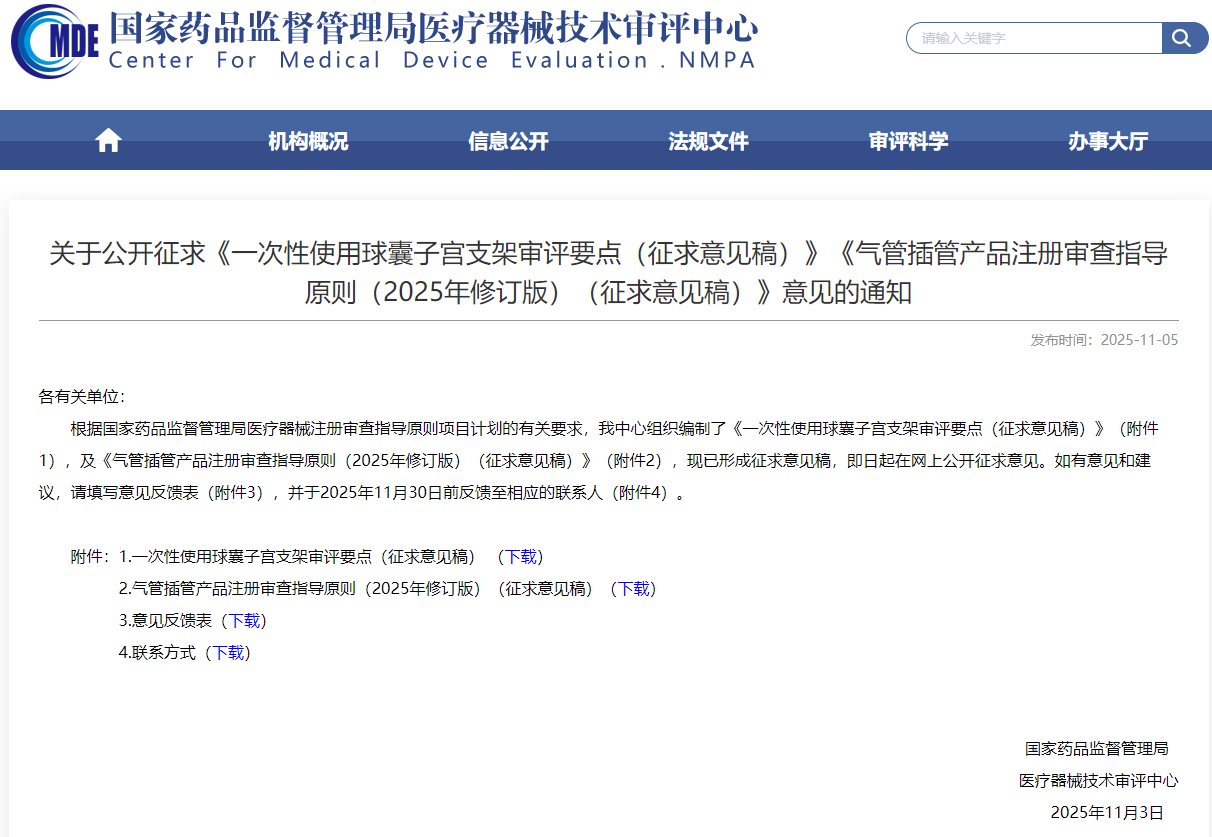
Task: Select 法规文件 from the navigation bar
Action: point(708,140)
